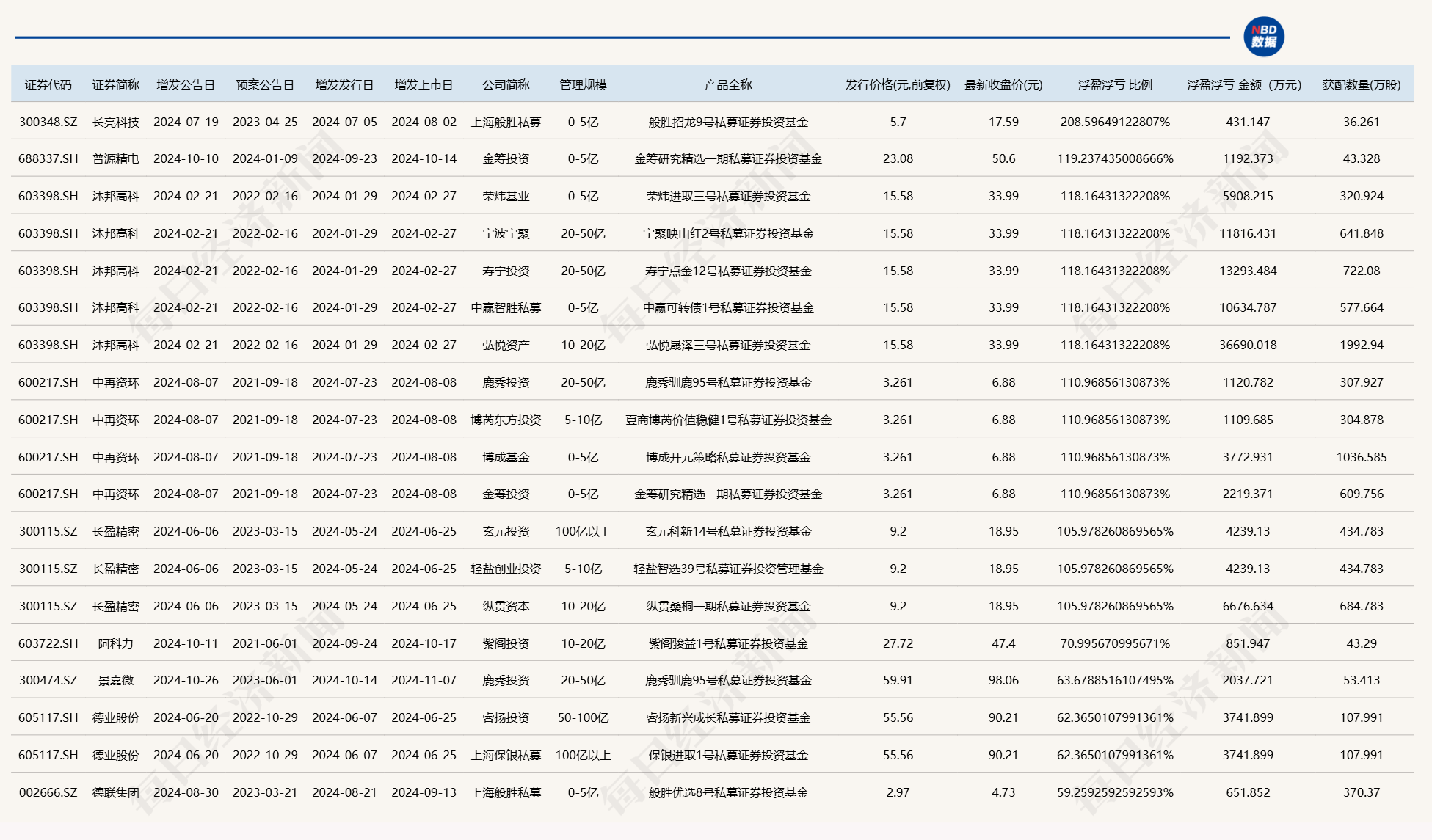
Task: Click 博成开元策略私募证券投资基金 product name
Action: pos(728,457)
